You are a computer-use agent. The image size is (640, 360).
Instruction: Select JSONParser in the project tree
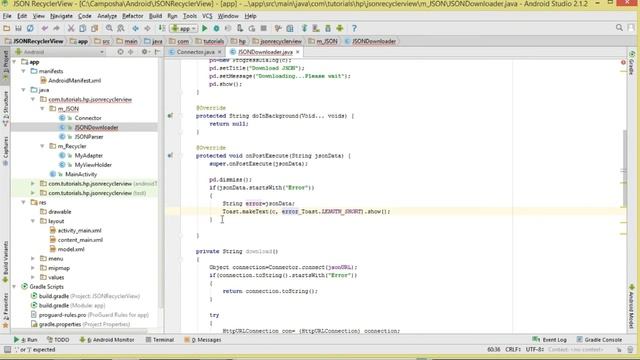click(89, 137)
